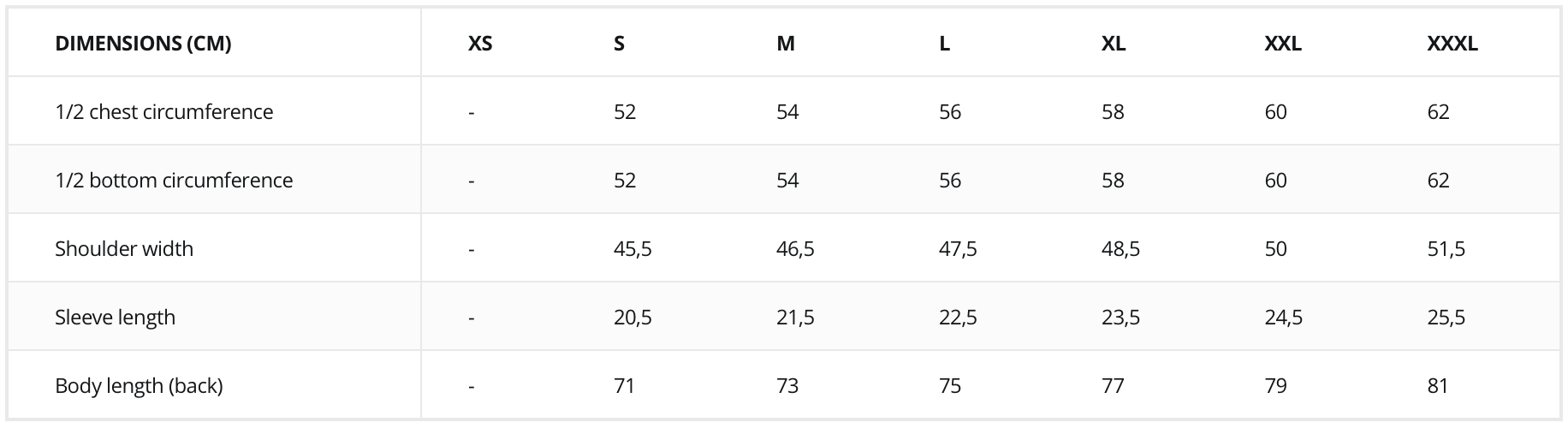Select the XL size column header

(x=1114, y=43)
